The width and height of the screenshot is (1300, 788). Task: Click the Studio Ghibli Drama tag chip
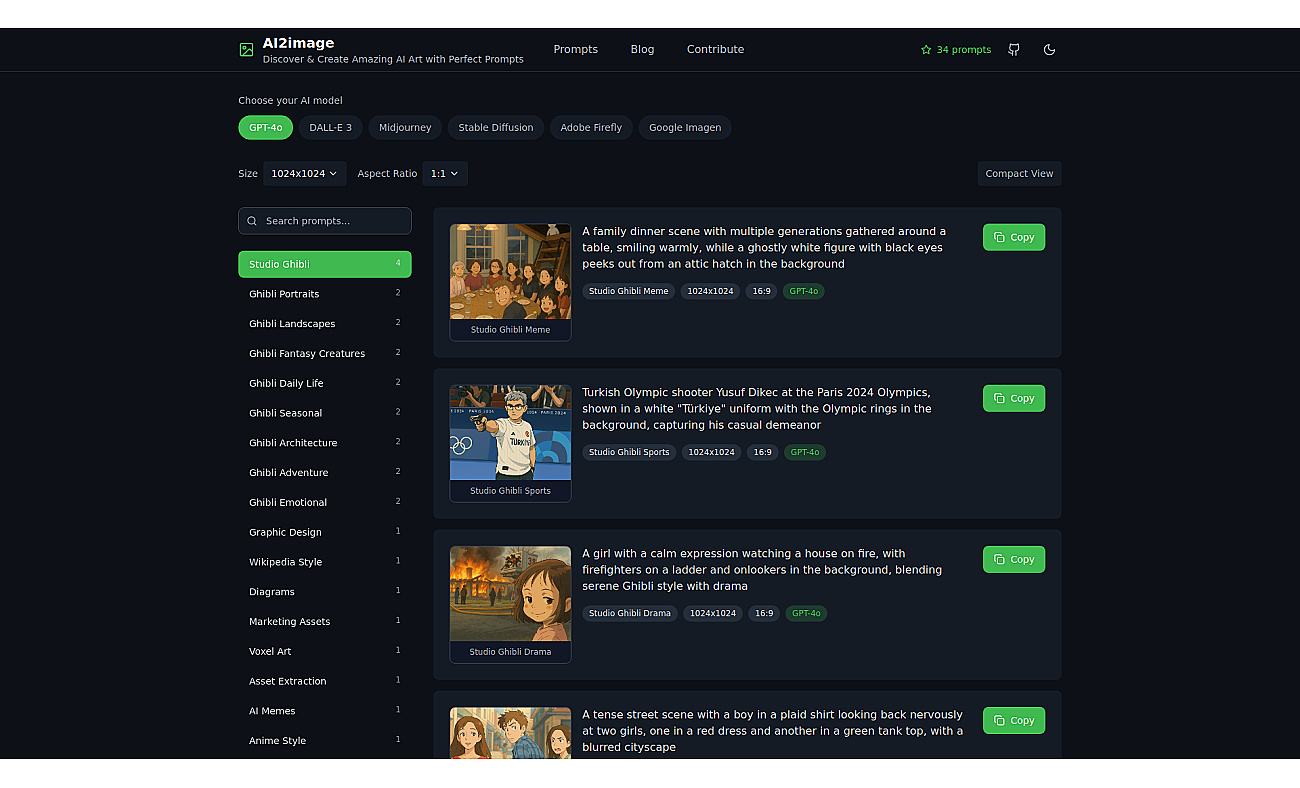[629, 614]
